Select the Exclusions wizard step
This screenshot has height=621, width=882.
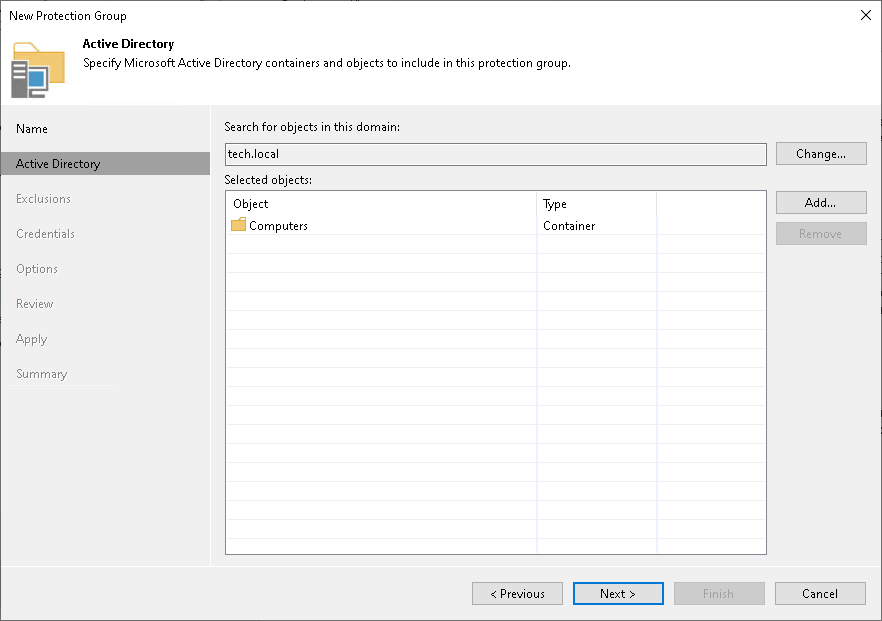(x=43, y=198)
